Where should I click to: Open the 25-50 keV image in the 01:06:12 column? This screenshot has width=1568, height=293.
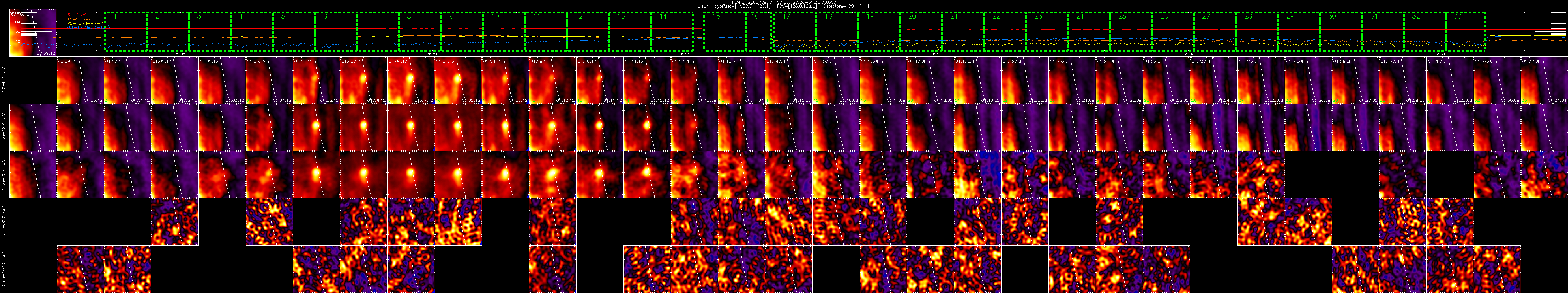411,222
